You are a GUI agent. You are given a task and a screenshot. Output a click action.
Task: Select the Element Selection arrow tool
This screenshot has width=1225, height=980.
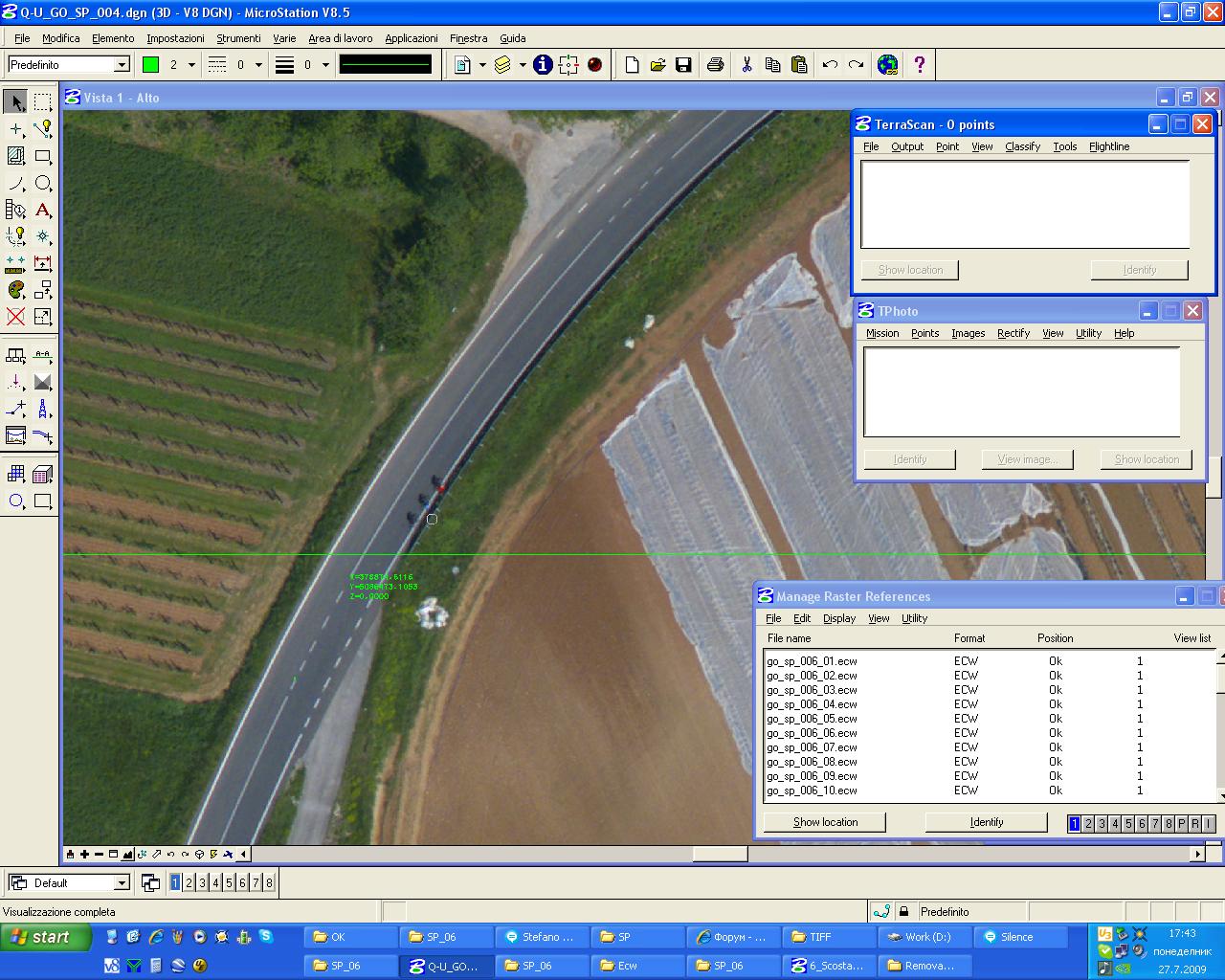[16, 101]
